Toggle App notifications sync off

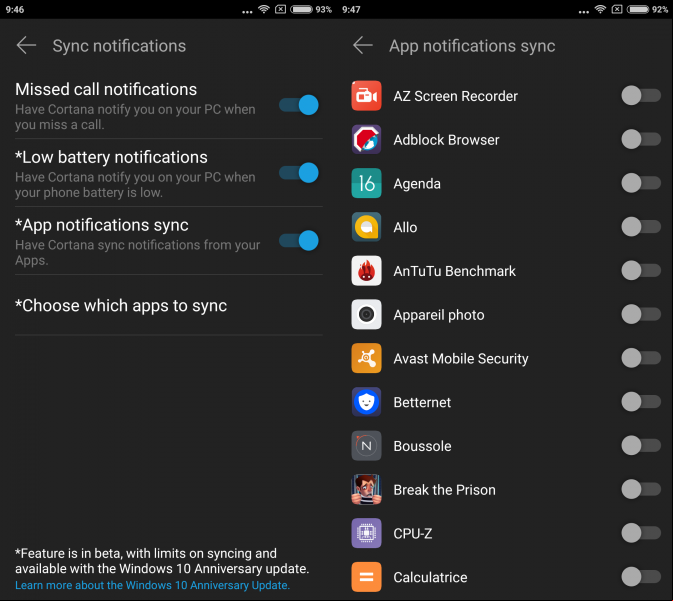pyautogui.click(x=299, y=240)
